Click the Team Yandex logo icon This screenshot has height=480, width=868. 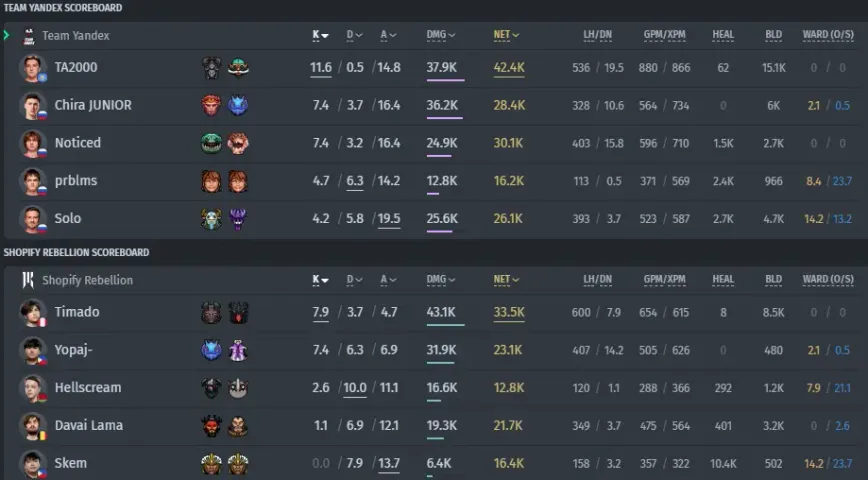[x=29, y=36]
